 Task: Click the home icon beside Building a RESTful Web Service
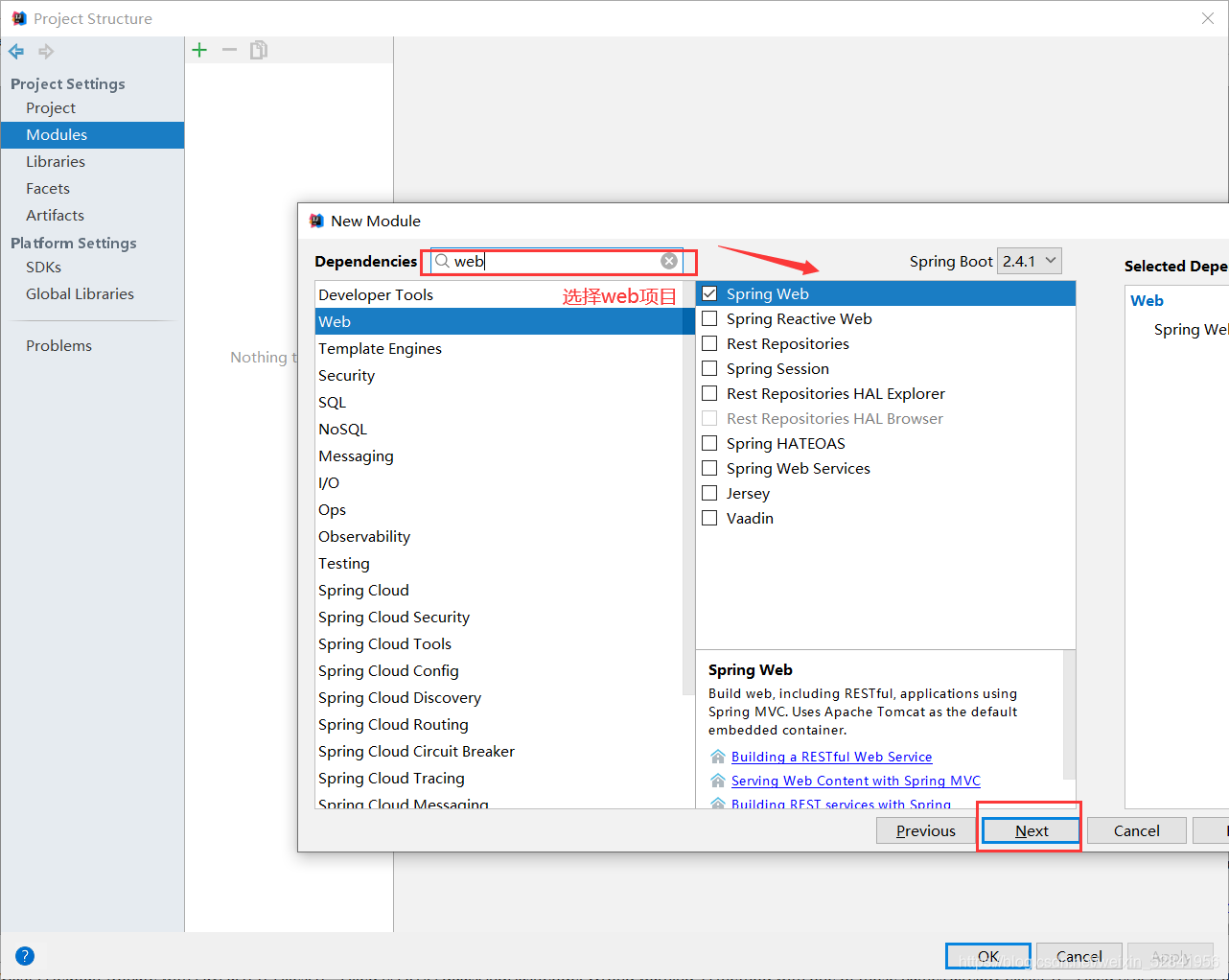tap(718, 757)
